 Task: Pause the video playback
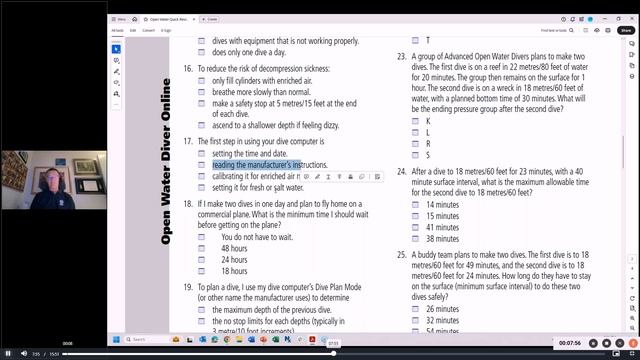(8, 353)
